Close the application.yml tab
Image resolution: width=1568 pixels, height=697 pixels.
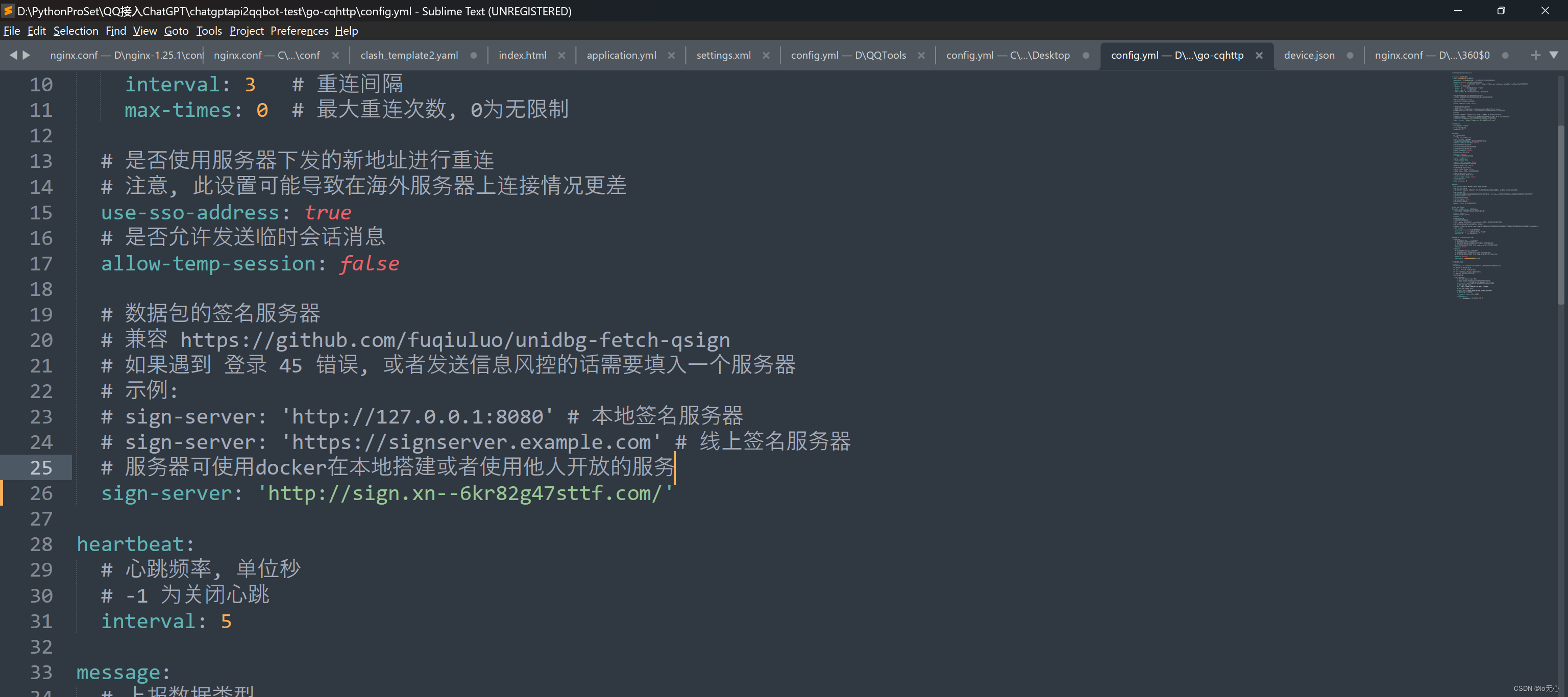point(671,55)
